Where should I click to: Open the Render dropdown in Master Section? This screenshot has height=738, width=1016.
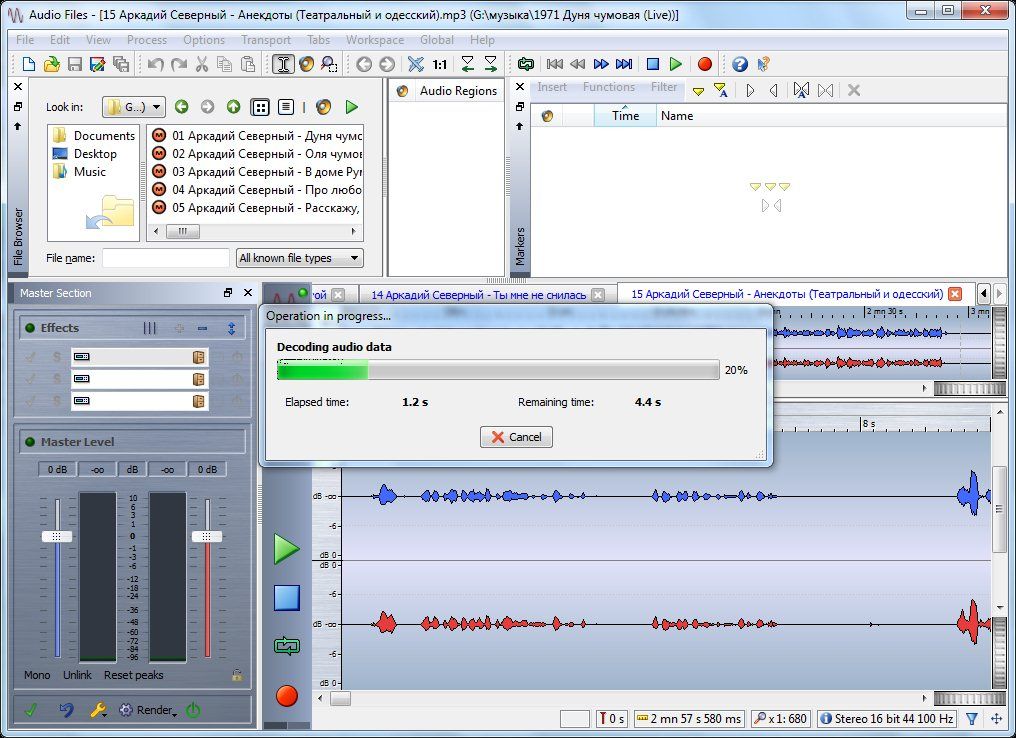pyautogui.click(x=156, y=710)
